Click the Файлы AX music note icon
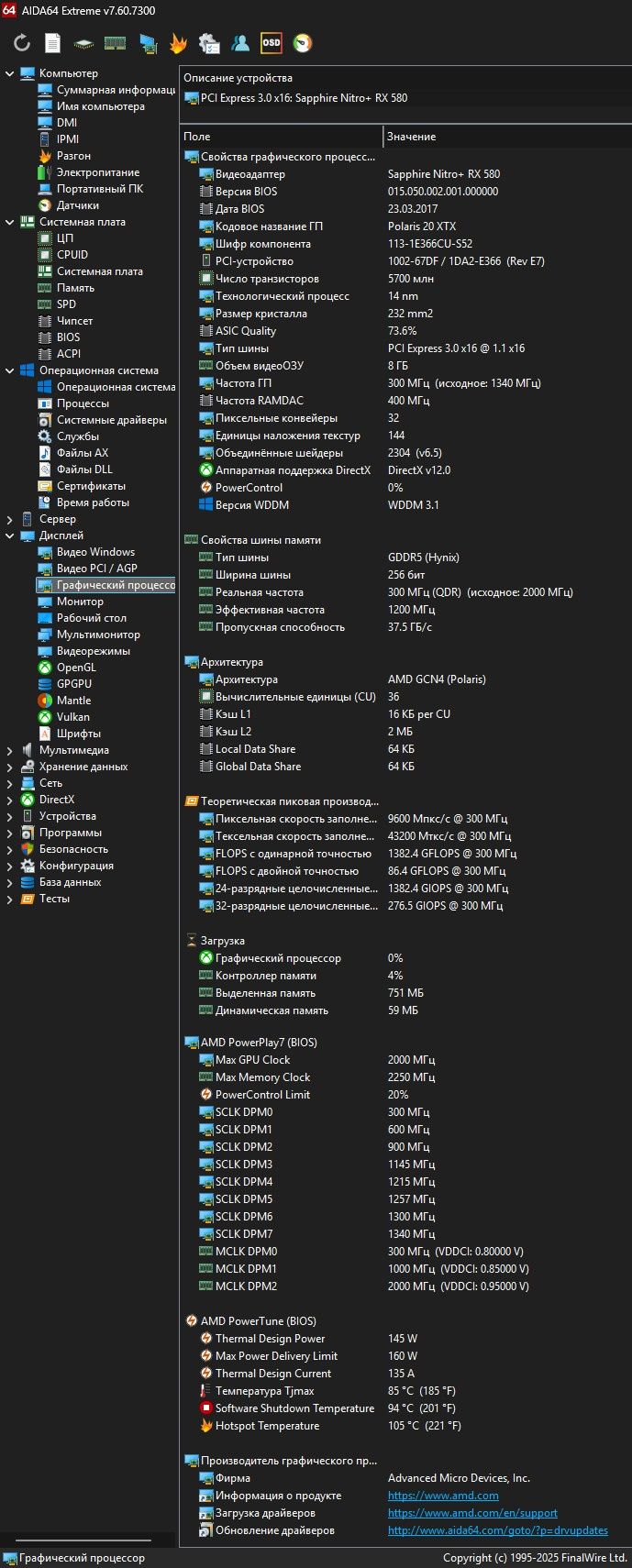The image size is (632, 1568). point(45,453)
